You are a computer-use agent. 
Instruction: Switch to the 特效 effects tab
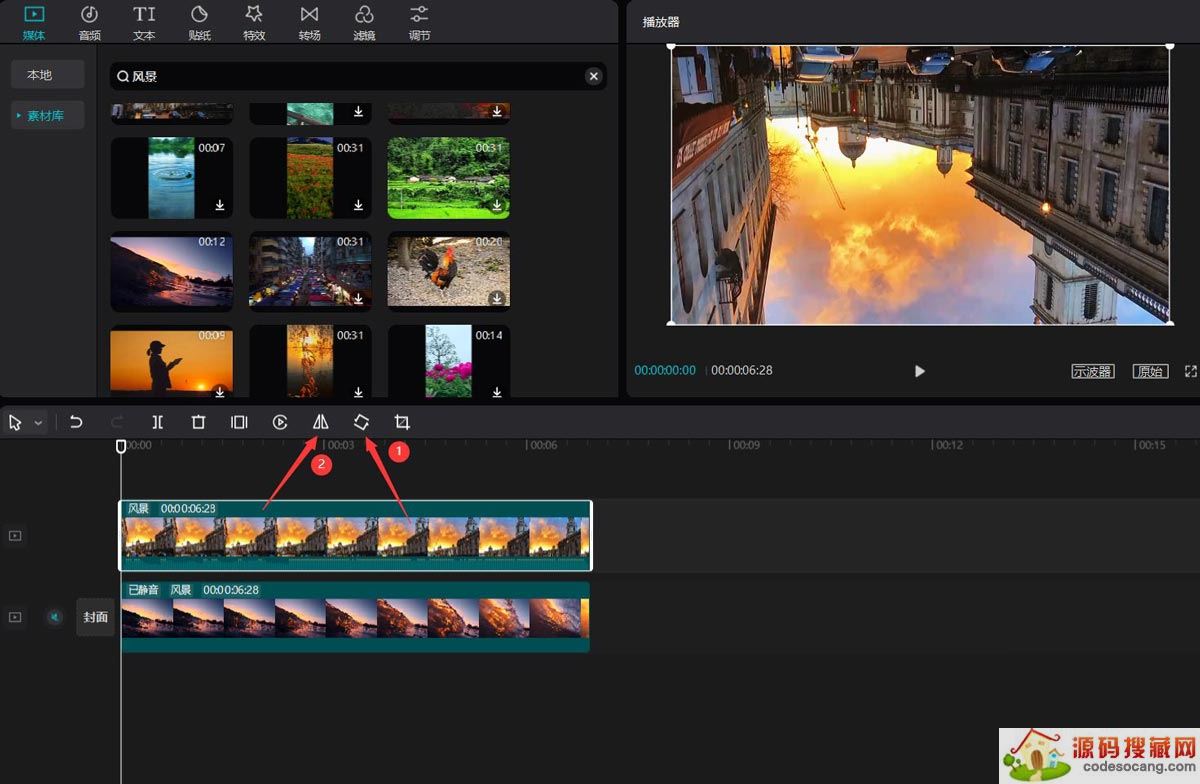254,23
